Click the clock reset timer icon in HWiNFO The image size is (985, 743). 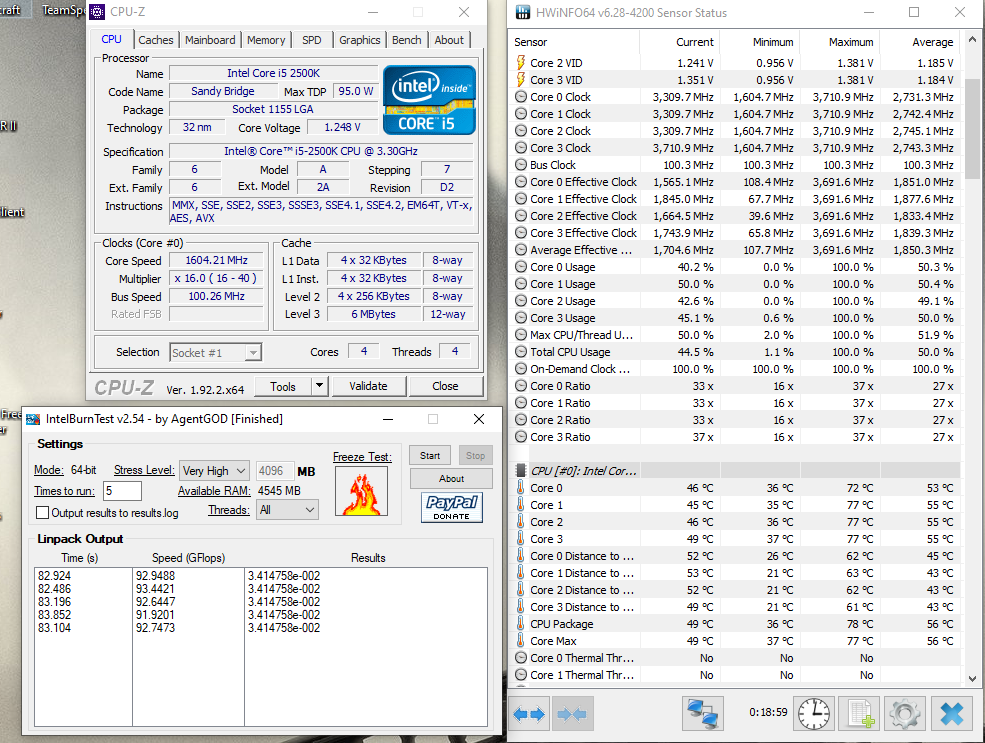point(814,713)
